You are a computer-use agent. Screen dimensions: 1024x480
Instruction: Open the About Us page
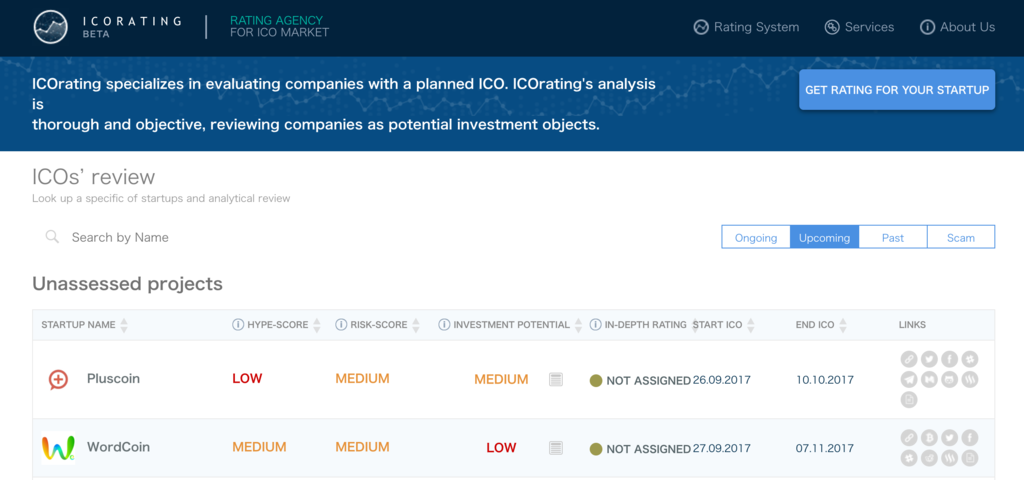(x=957, y=27)
